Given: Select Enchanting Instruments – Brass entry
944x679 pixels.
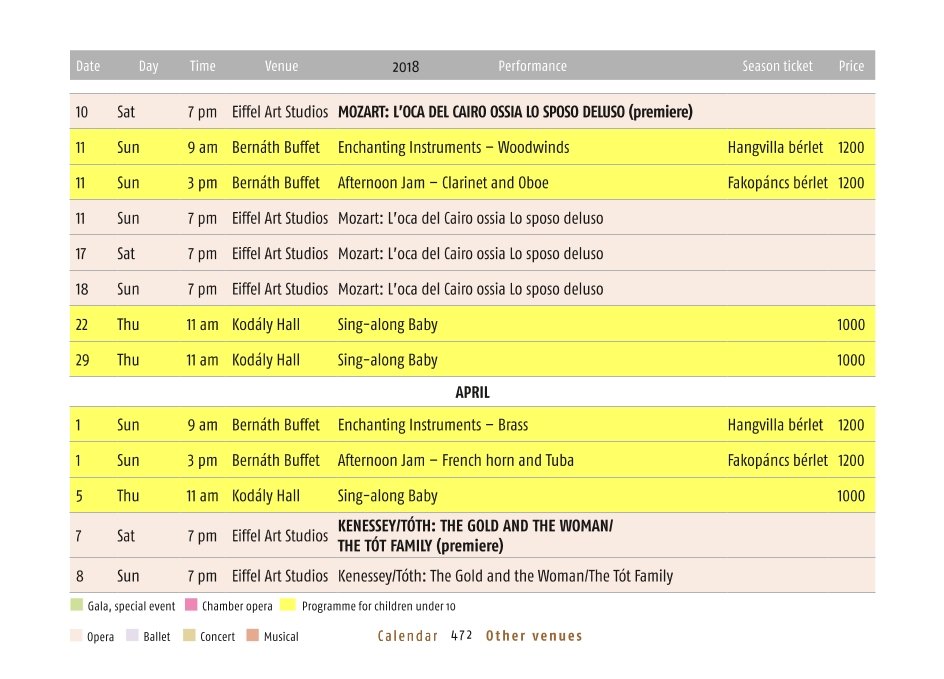Looking at the screenshot, I should coord(433,425).
